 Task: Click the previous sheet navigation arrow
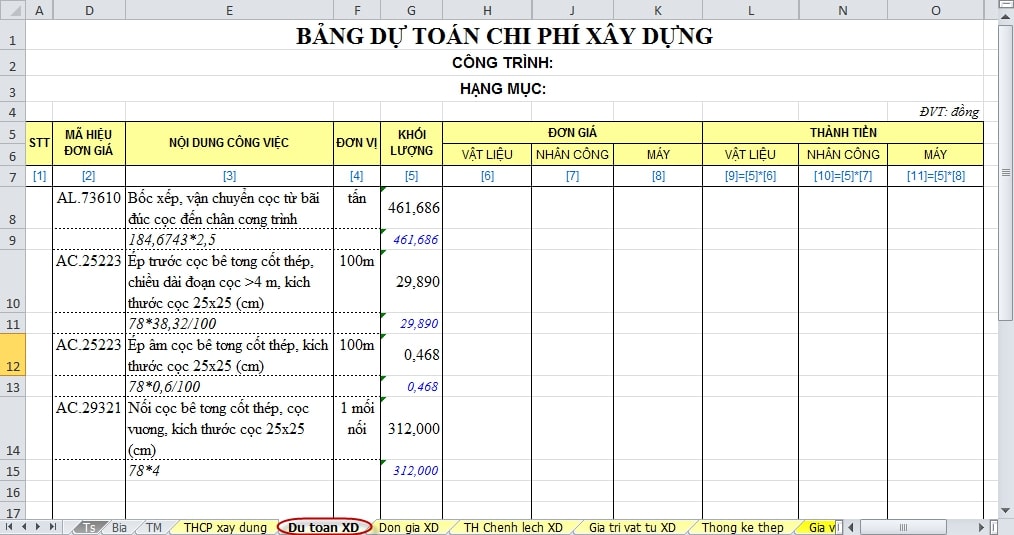click(x=25, y=526)
